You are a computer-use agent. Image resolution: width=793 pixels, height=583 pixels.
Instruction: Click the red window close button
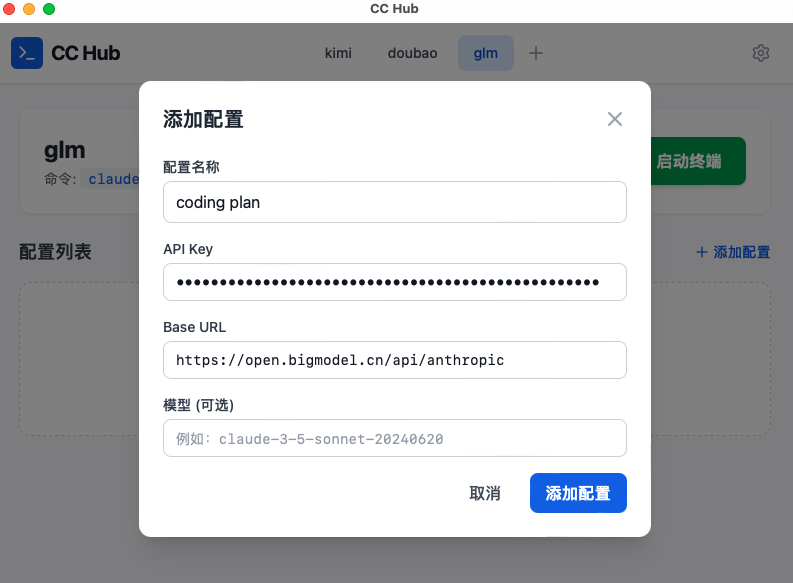tap(9, 9)
